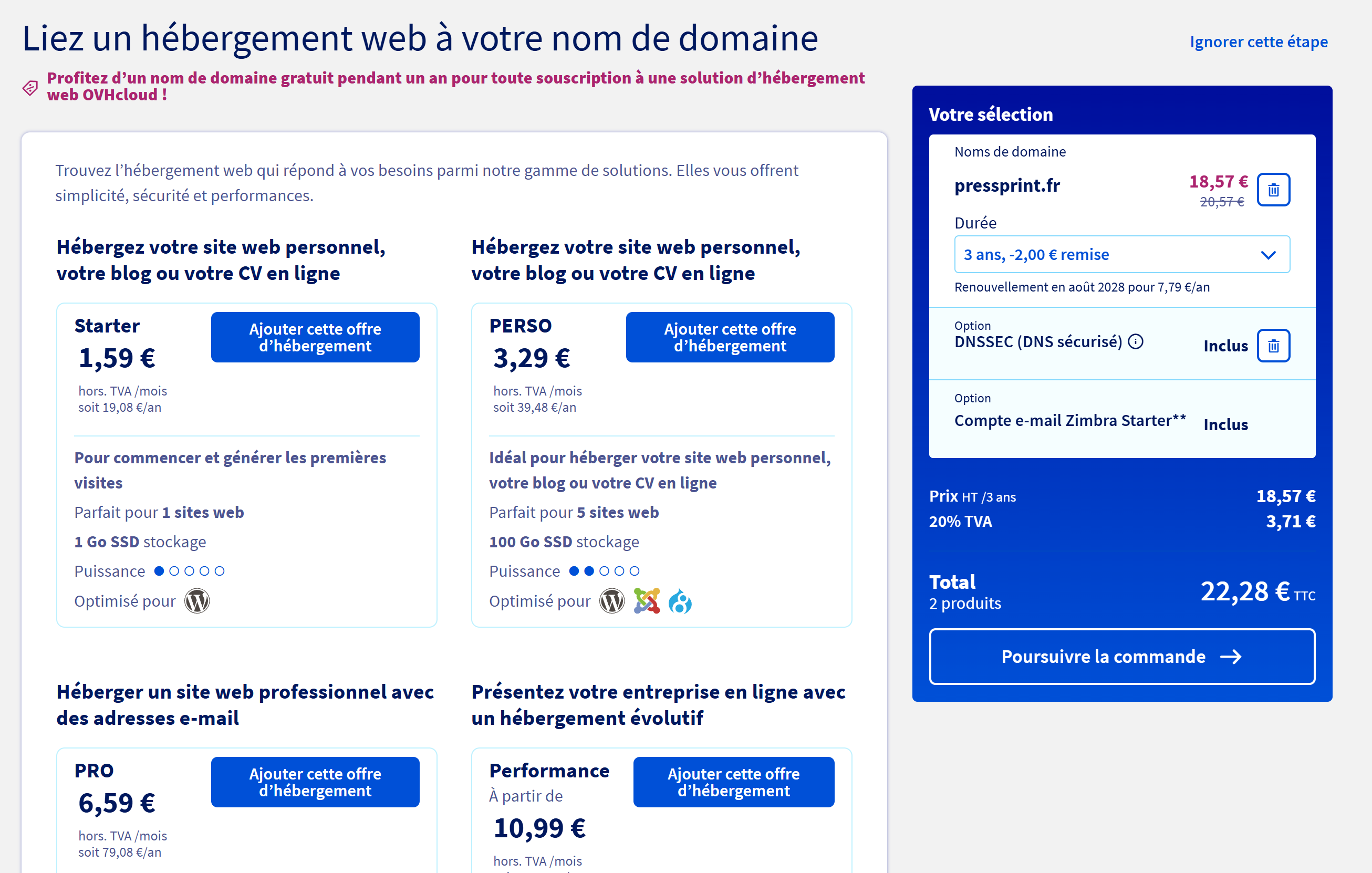Click the Compte e-mail Zimbra Starter option
The image size is (1372, 873).
pyautogui.click(x=1069, y=421)
